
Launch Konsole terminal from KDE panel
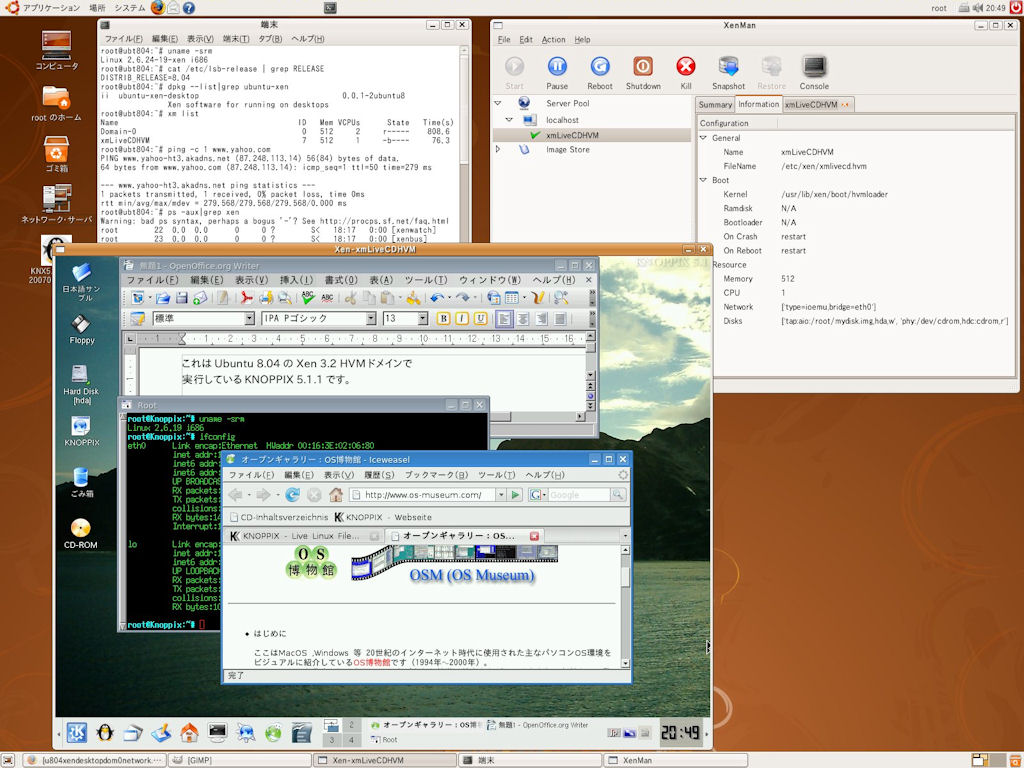[217, 733]
